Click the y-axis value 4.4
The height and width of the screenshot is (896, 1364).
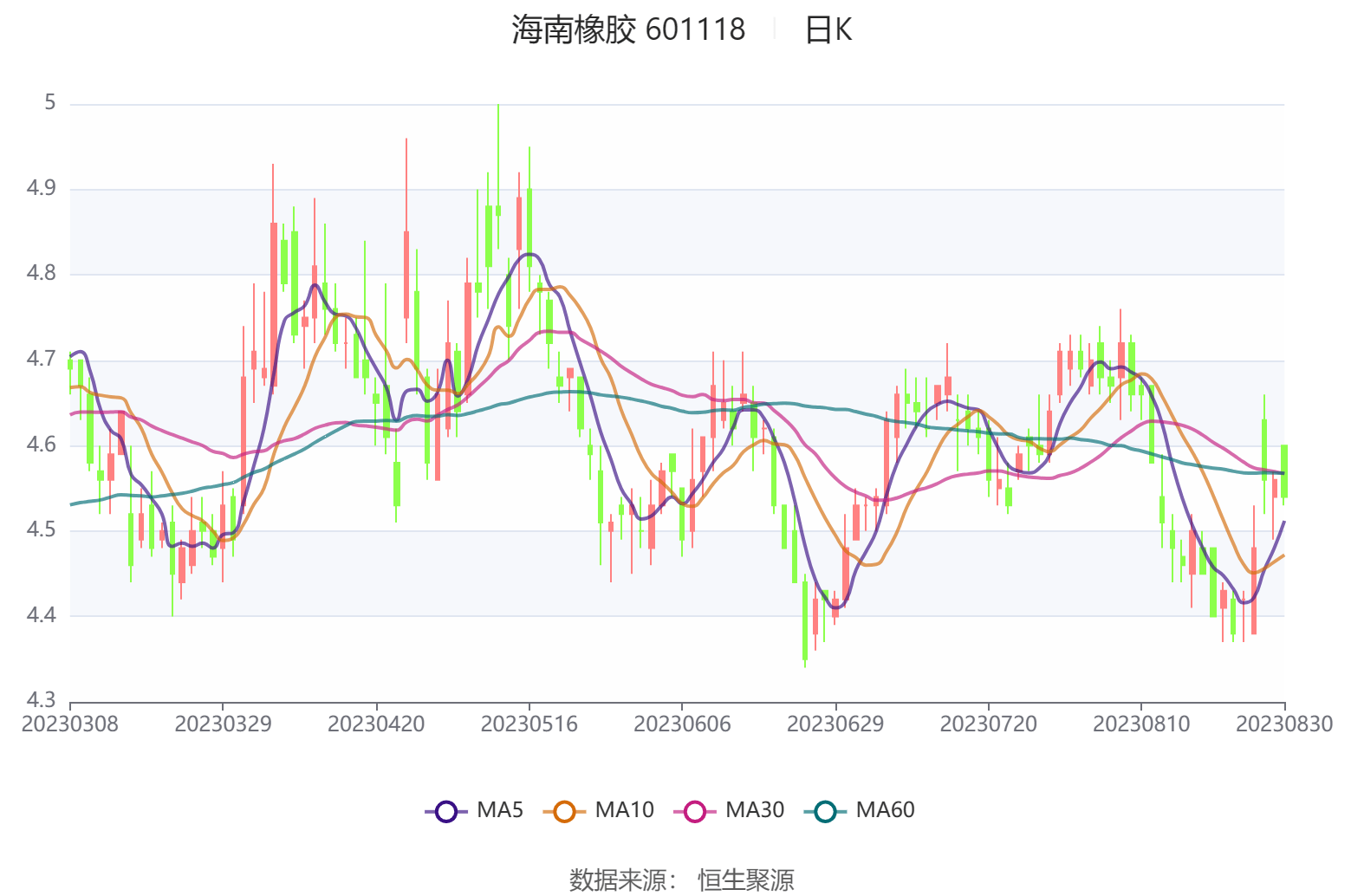click(41, 616)
